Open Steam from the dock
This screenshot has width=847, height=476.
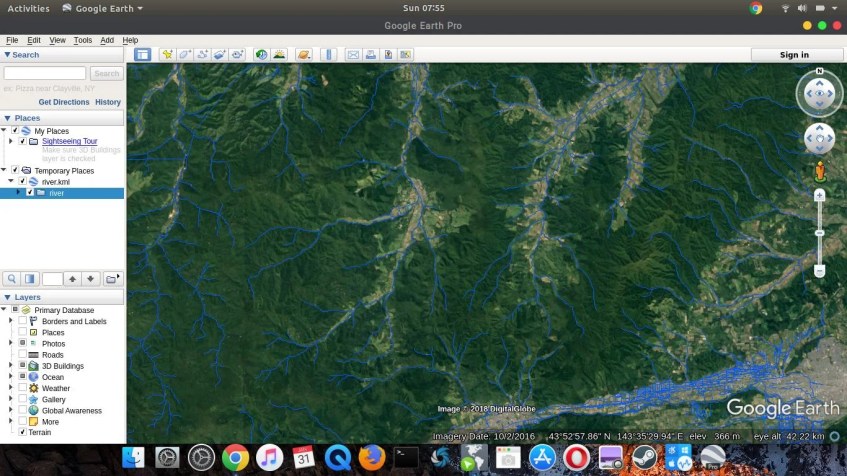click(644, 458)
